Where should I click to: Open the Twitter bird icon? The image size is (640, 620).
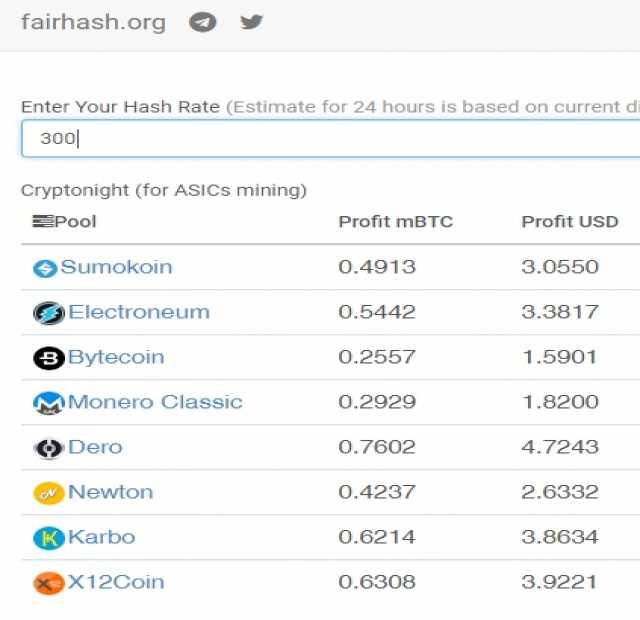(x=251, y=22)
